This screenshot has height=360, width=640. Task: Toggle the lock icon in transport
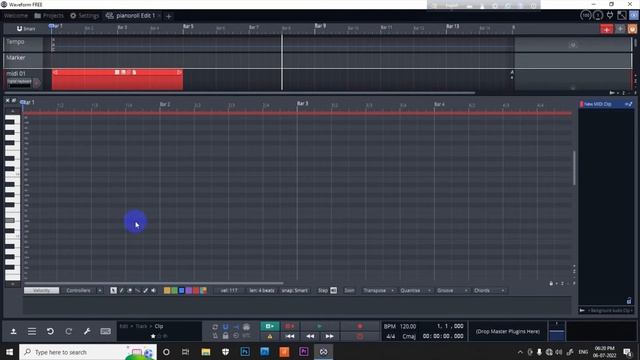(x=225, y=336)
